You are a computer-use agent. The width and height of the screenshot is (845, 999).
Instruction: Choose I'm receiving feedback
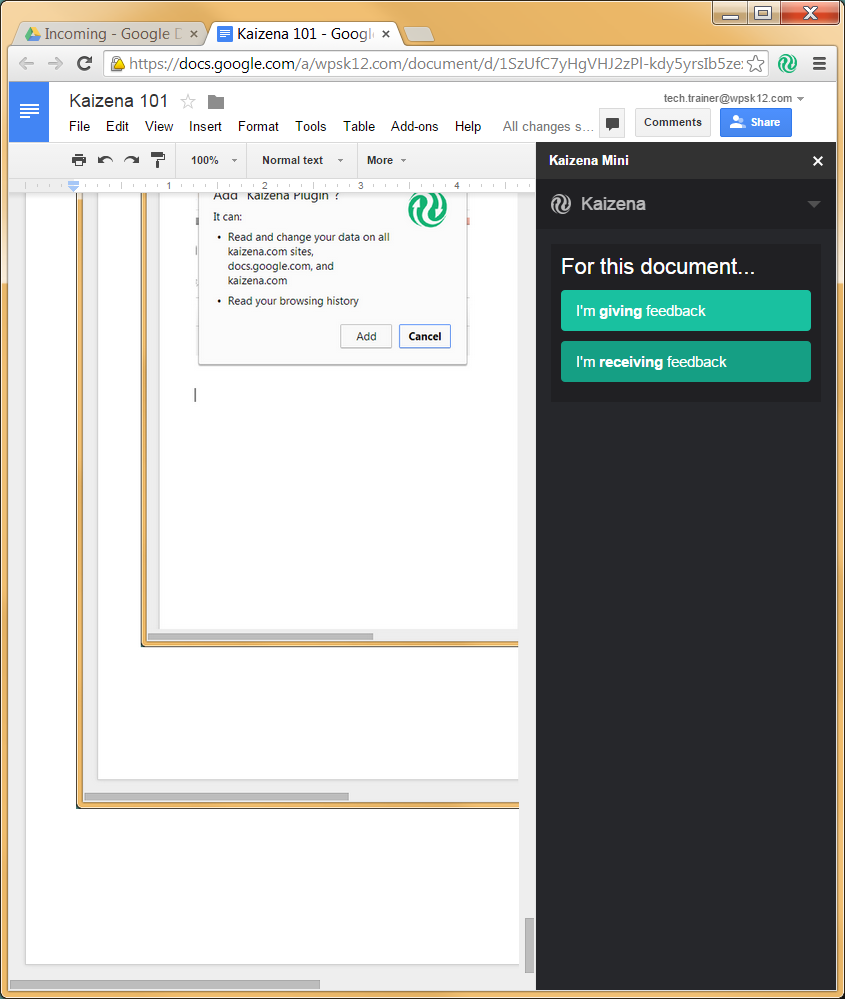(x=686, y=361)
